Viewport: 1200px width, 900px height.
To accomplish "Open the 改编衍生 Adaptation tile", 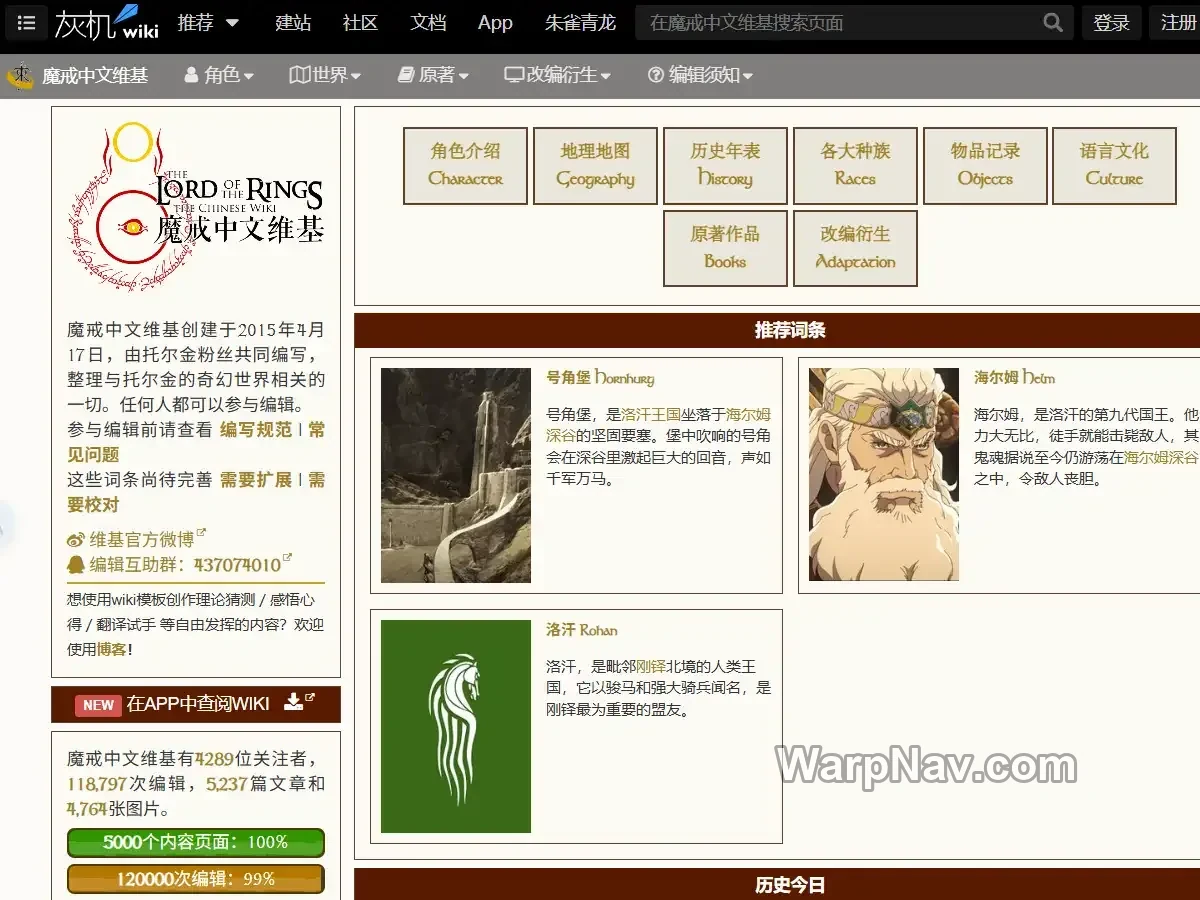I will click(x=855, y=248).
